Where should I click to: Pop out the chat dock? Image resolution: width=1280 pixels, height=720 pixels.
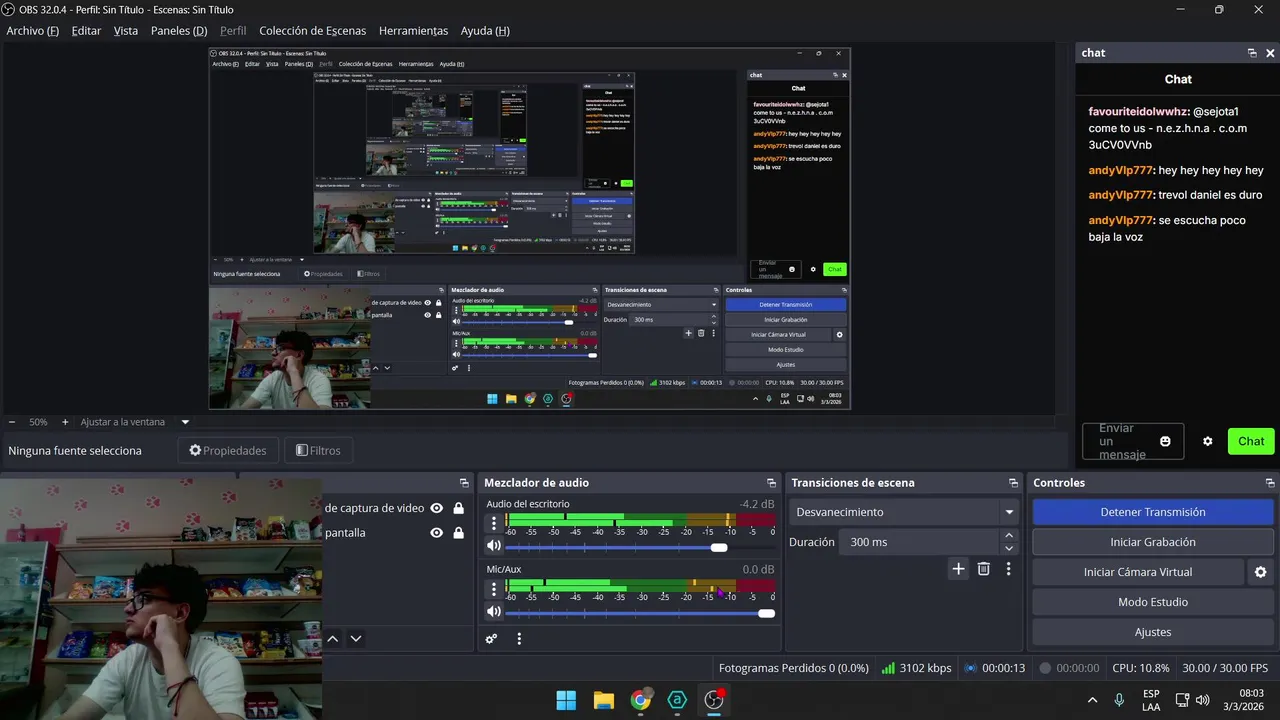coord(1252,53)
